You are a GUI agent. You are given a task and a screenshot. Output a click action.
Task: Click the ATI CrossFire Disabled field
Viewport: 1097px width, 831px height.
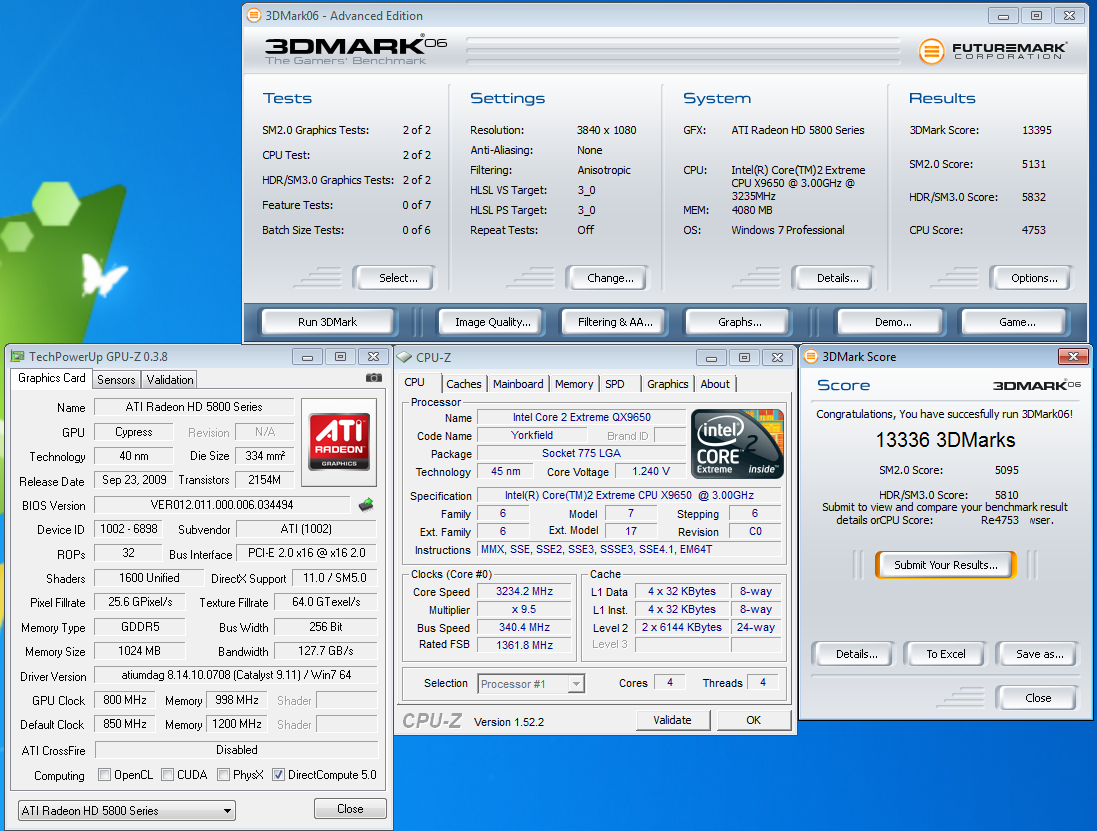236,750
